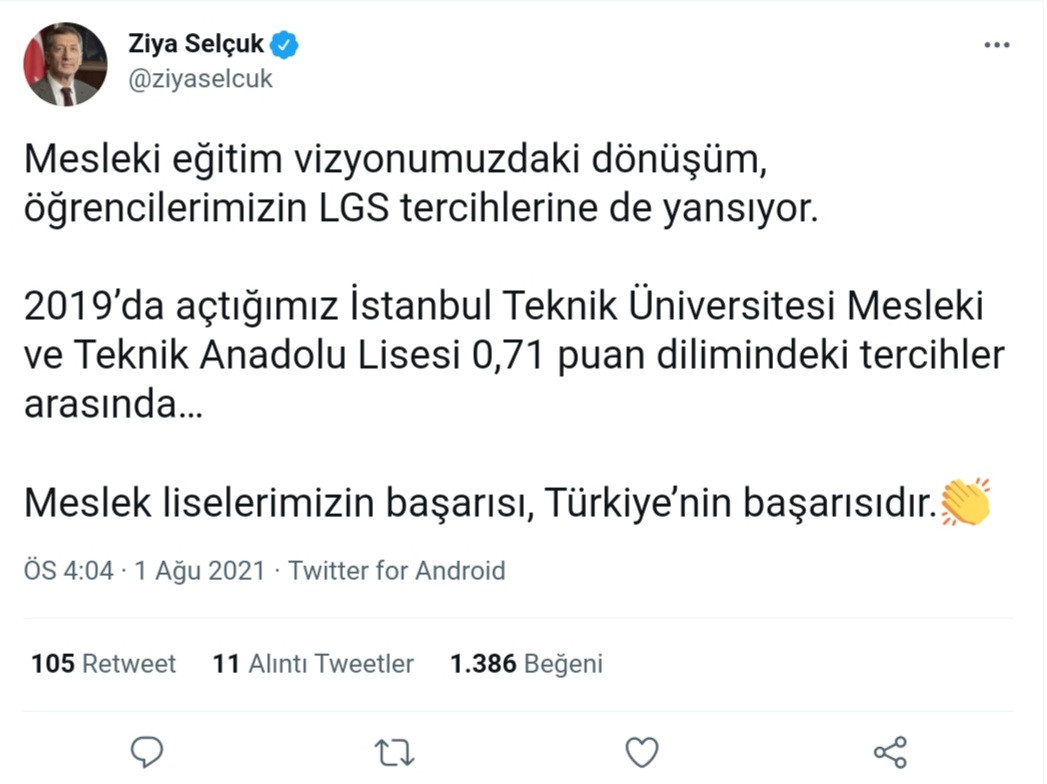Click the heart icon to unlike later
Viewport: 1047px width, 784px height.
coord(641,750)
